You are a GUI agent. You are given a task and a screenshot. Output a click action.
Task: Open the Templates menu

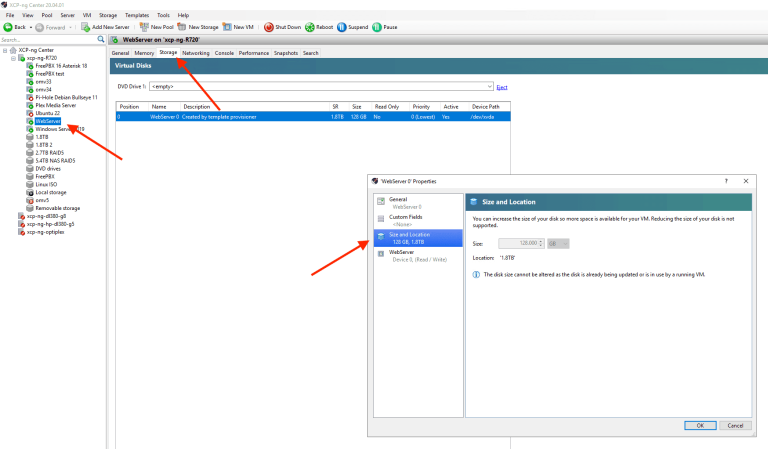point(137,16)
